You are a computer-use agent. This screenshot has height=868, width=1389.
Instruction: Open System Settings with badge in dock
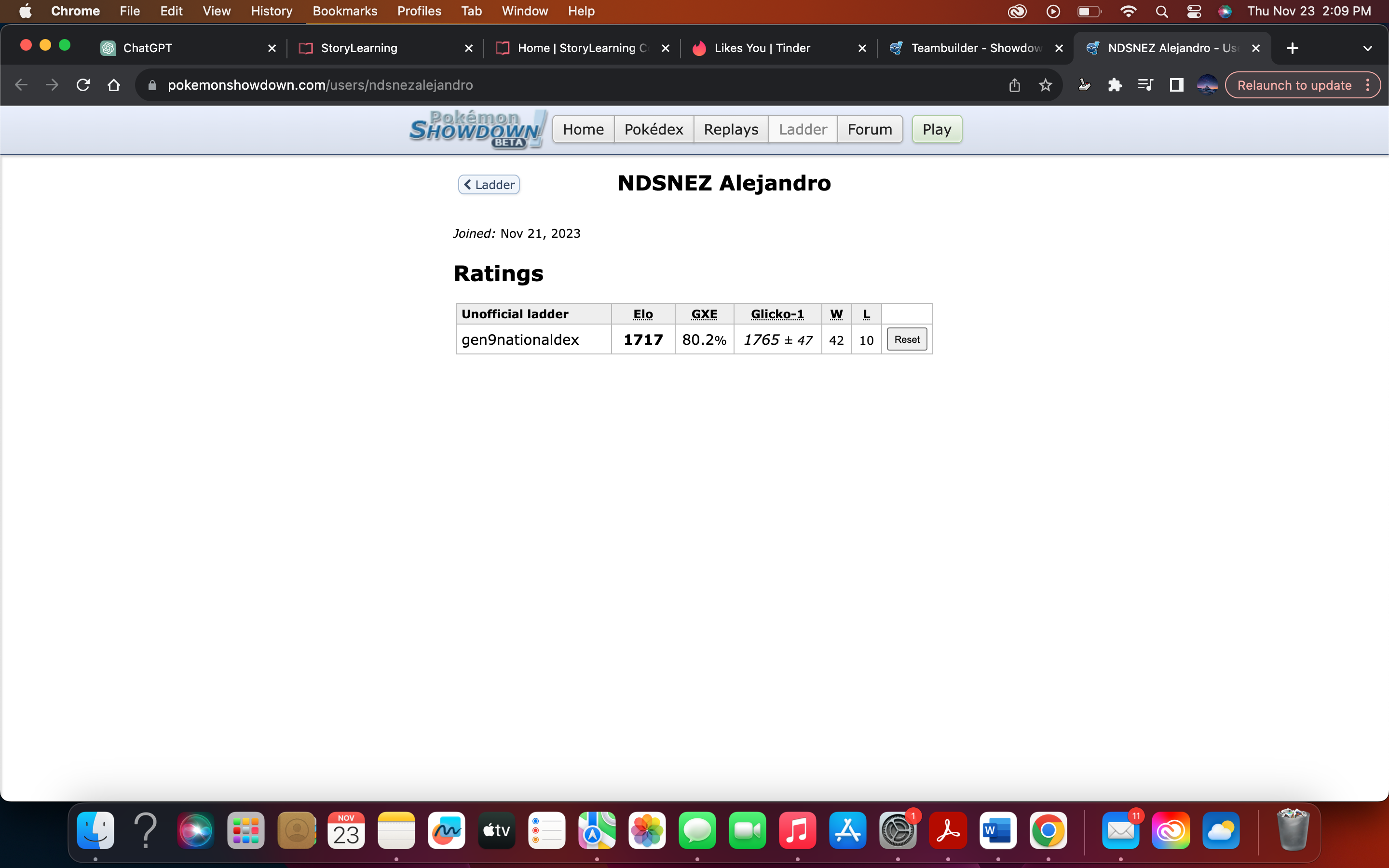[898, 830]
